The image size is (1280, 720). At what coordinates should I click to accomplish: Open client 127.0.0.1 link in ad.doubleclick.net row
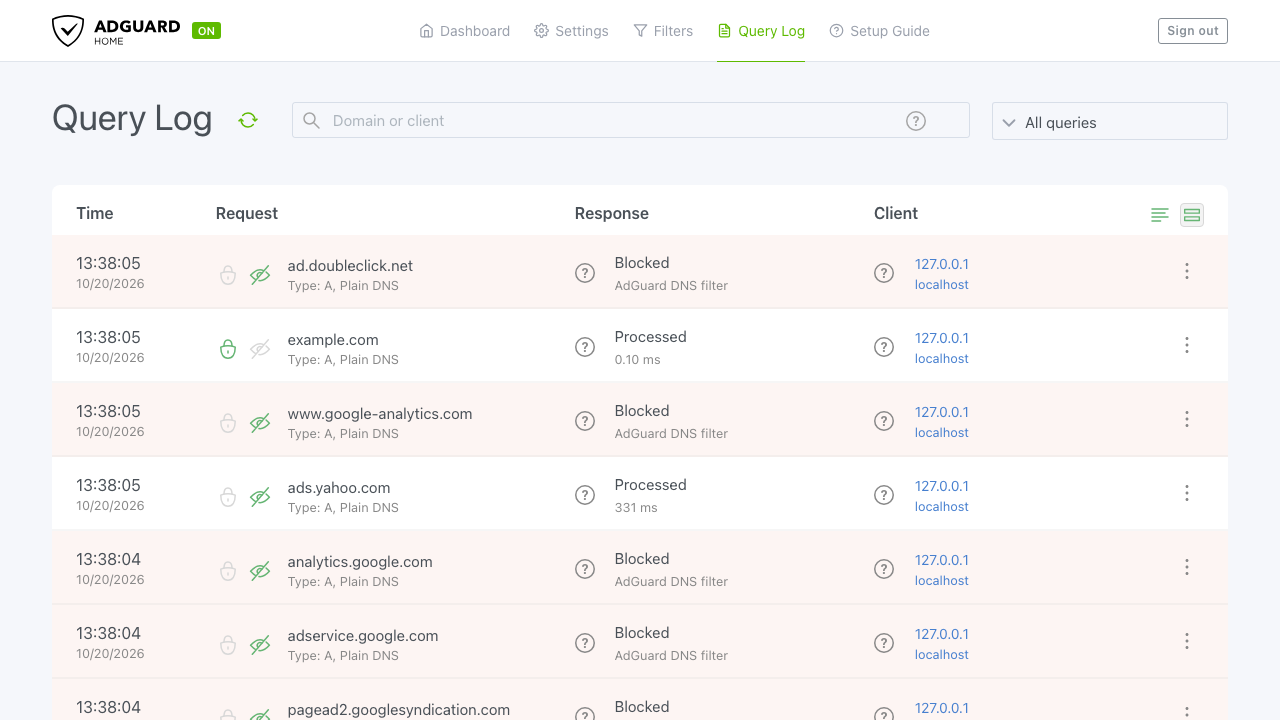pyautogui.click(x=942, y=264)
